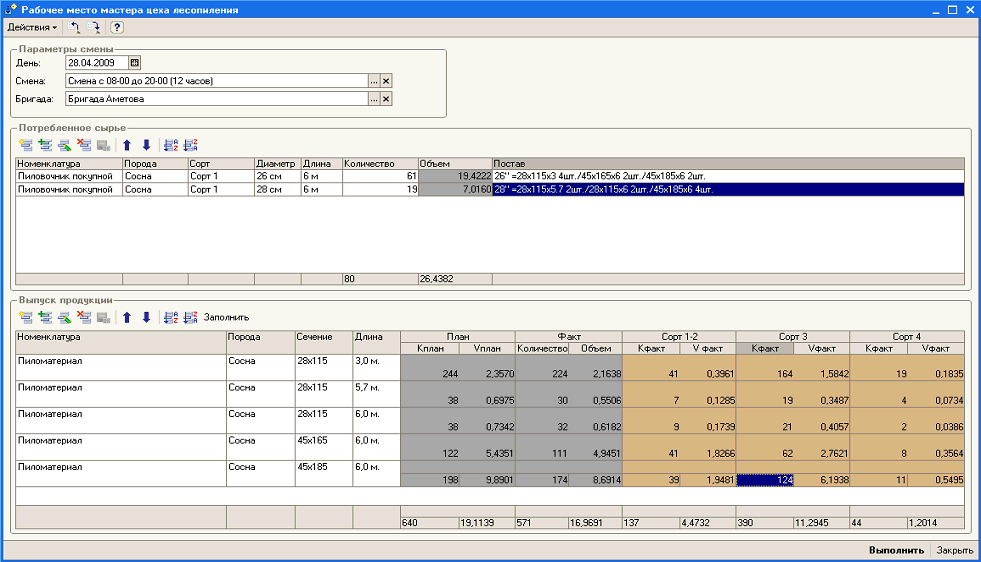Delete row icon in Потребленное сырье toolbar

[x=84, y=145]
